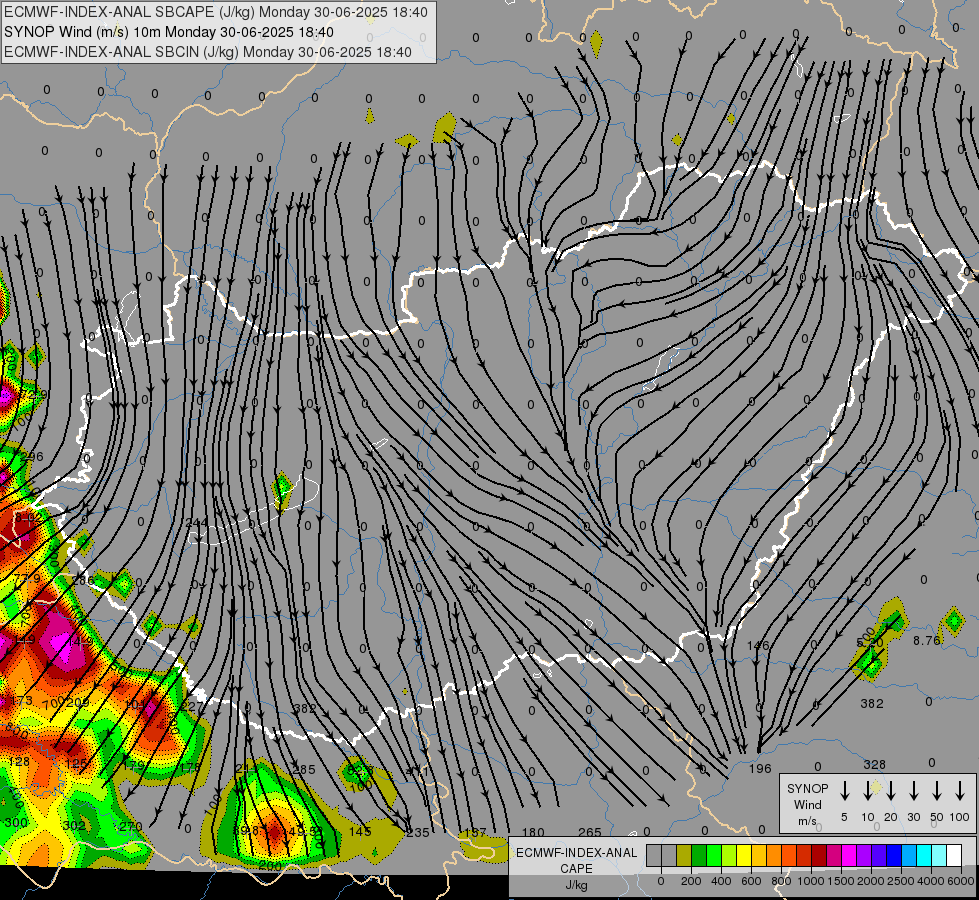The image size is (979, 900).
Task: Click the 2500 tick label on the CAPE scale
Action: [x=901, y=881]
